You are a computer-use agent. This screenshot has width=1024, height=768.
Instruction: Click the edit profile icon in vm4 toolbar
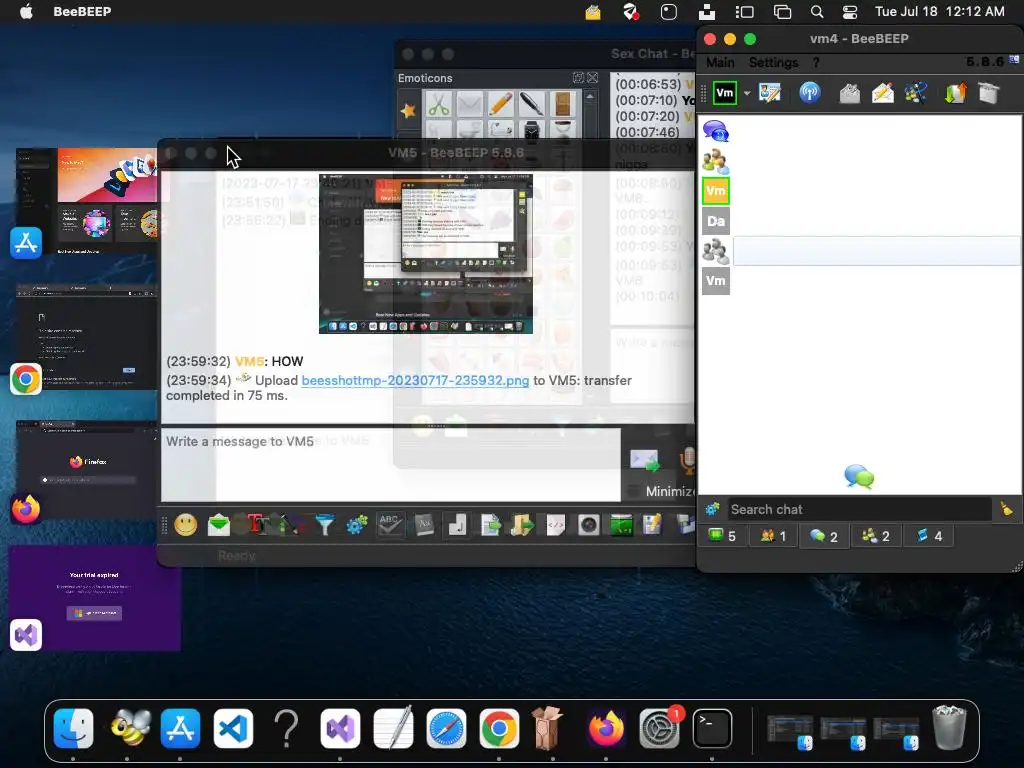pos(770,93)
